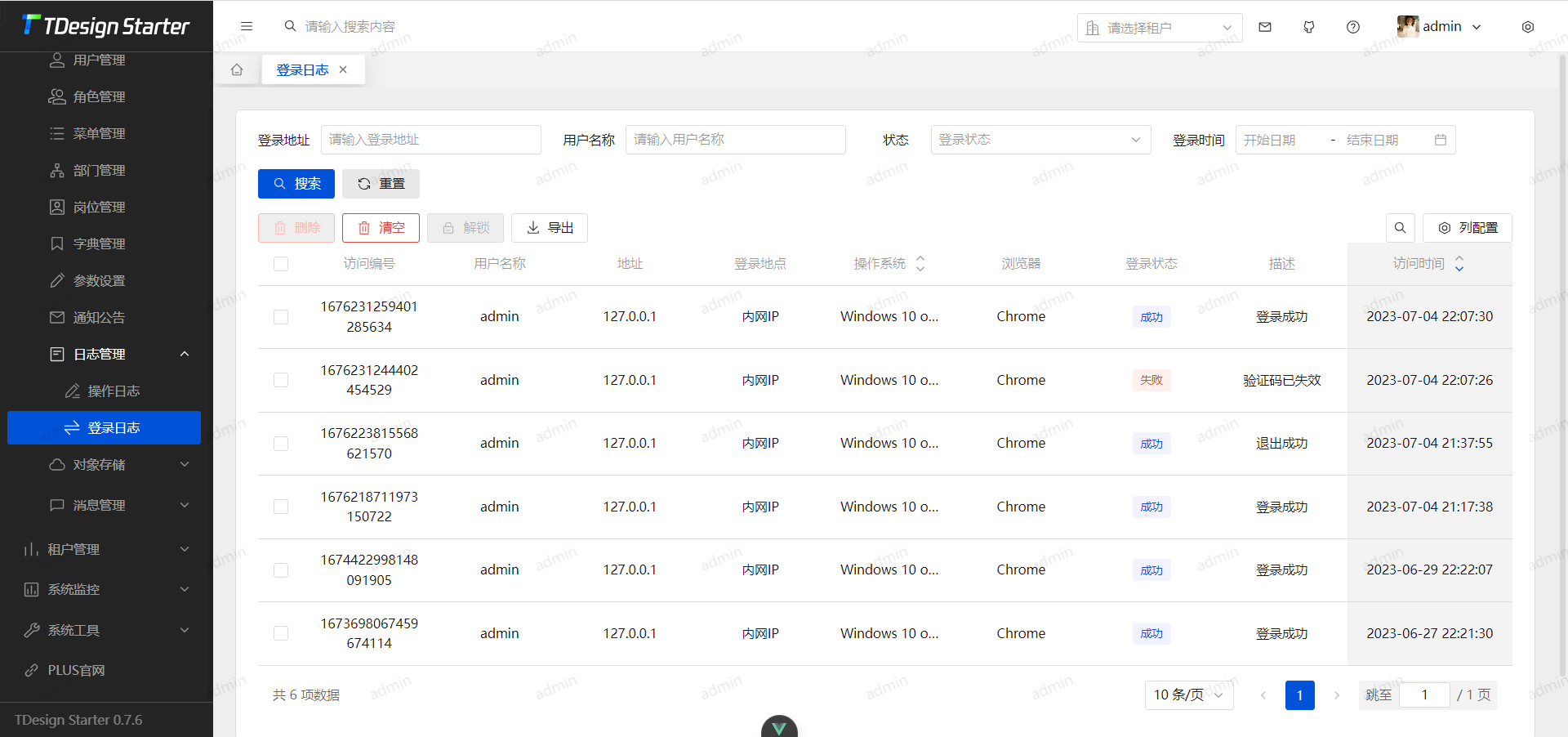Viewport: 1568px width, 737px height.
Task: Focus the 登录地址 input field
Action: point(431,140)
